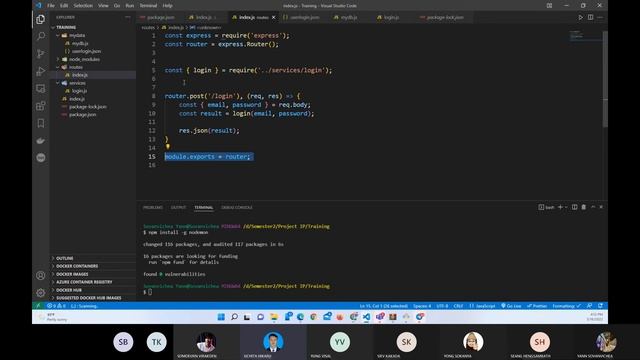The image size is (640, 360).
Task: Open the Run and Debug view
Action: pos(40,71)
